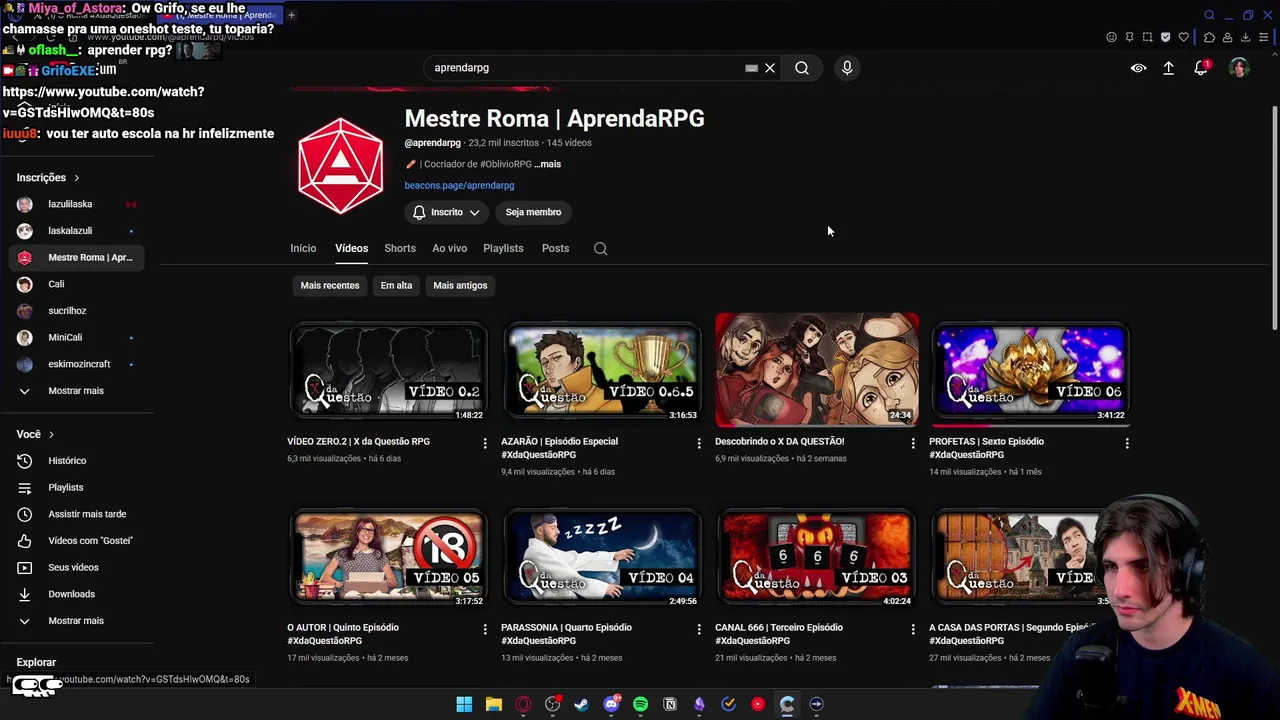
Task: Open browser extensions puzzle icon
Action: (1209, 37)
